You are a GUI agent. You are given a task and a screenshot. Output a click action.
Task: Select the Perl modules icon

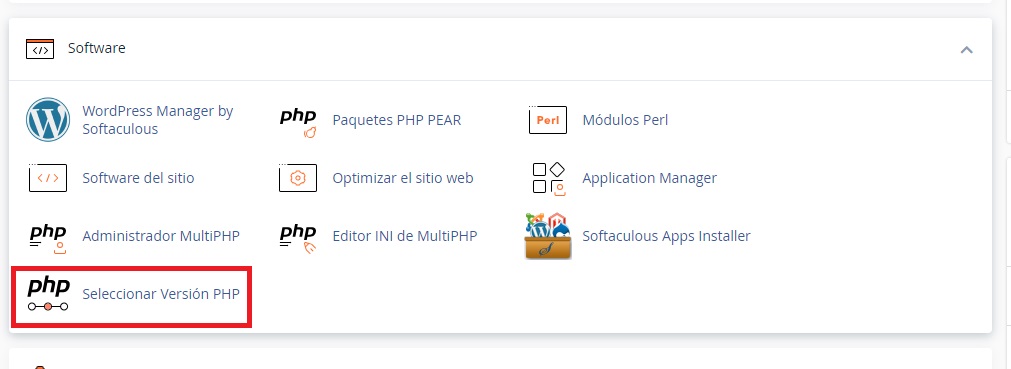[547, 120]
